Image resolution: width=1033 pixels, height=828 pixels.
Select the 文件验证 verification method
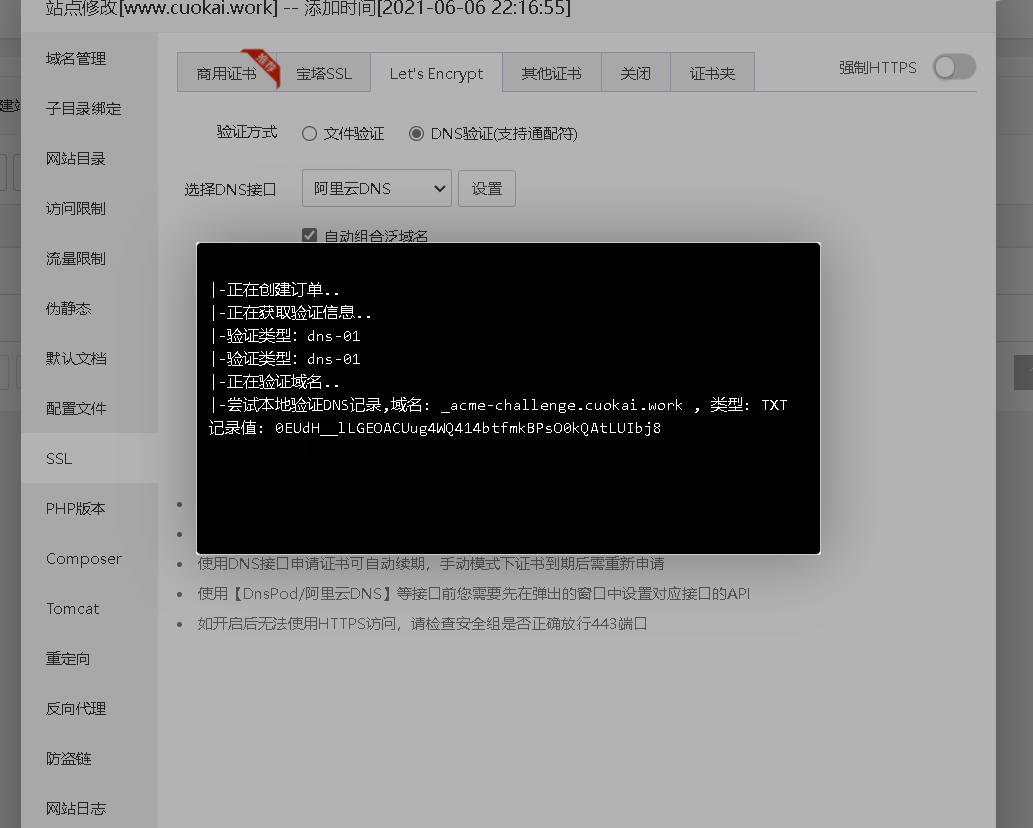(310, 133)
